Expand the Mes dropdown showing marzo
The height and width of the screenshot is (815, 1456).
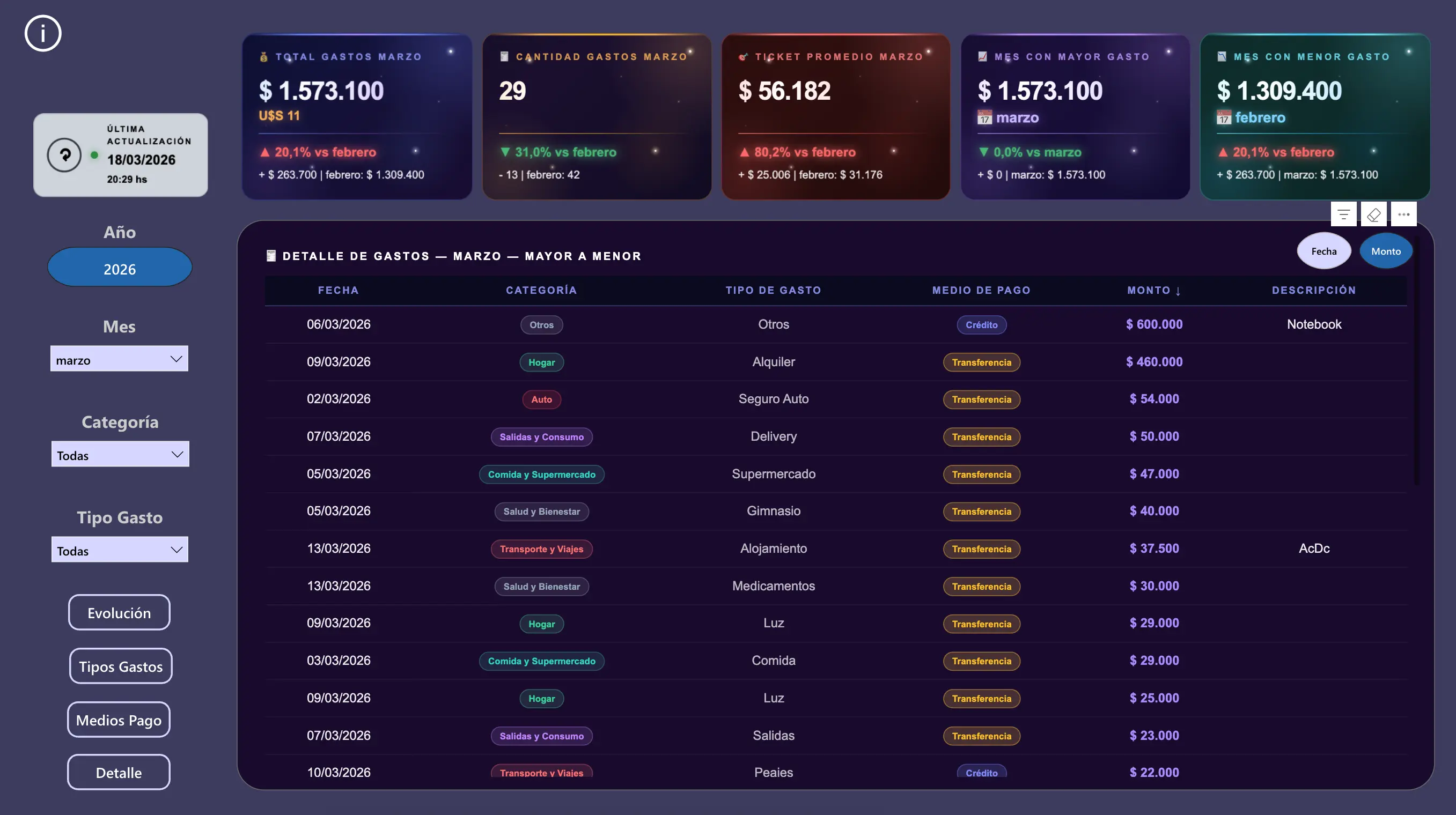click(119, 359)
